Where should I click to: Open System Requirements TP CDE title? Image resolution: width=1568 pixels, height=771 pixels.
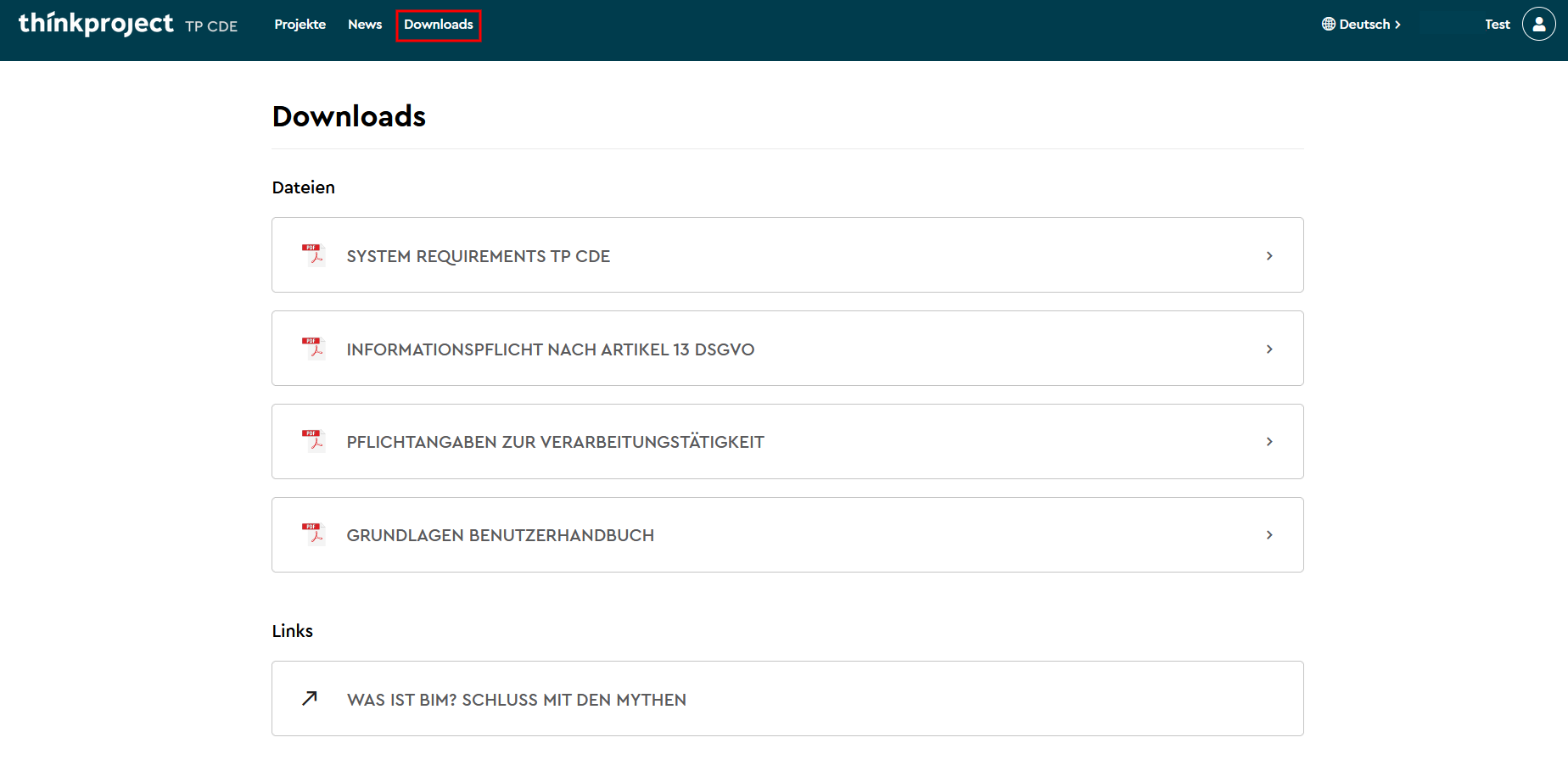(x=478, y=256)
